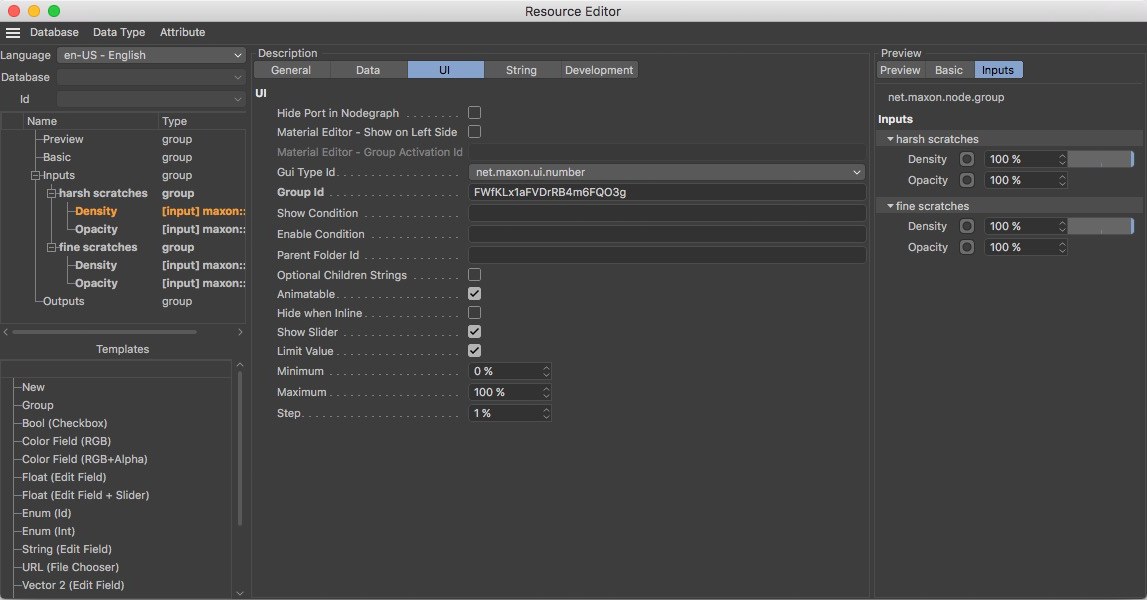This screenshot has height=600, width=1147.
Task: Open the Gui Type Id dropdown
Action: point(666,172)
